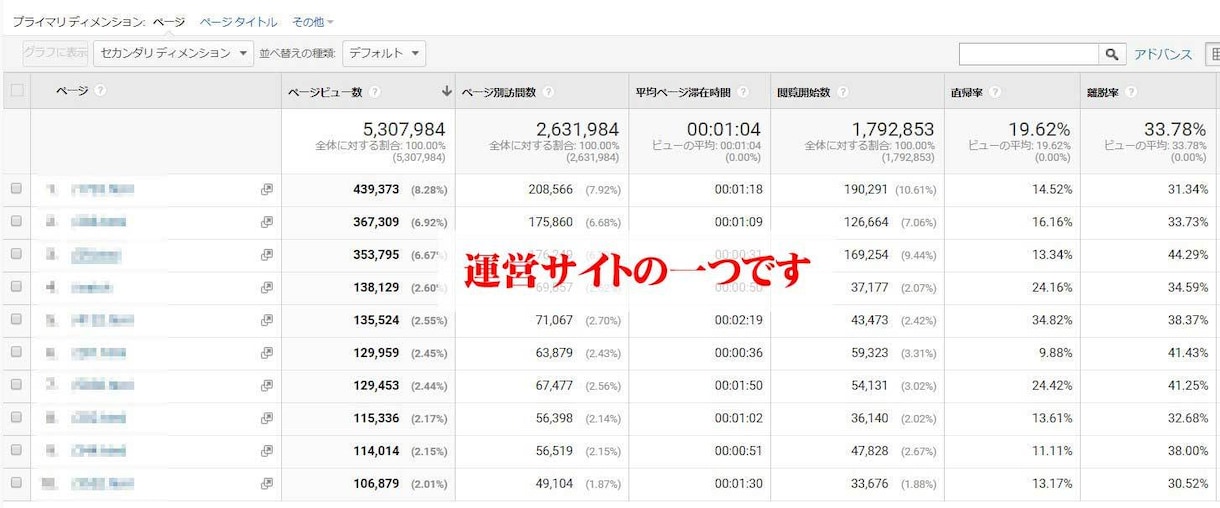Image resolution: width=1220 pixels, height=508 pixels.
Task: Click total unique views 2,631,984
Action: click(577, 130)
